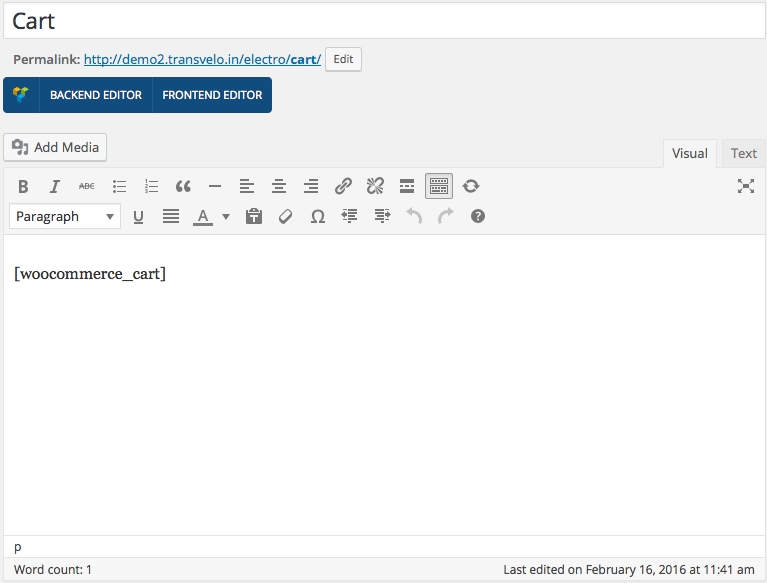This screenshot has width=767, height=583.
Task: Insert a Read More tag
Action: click(407, 186)
